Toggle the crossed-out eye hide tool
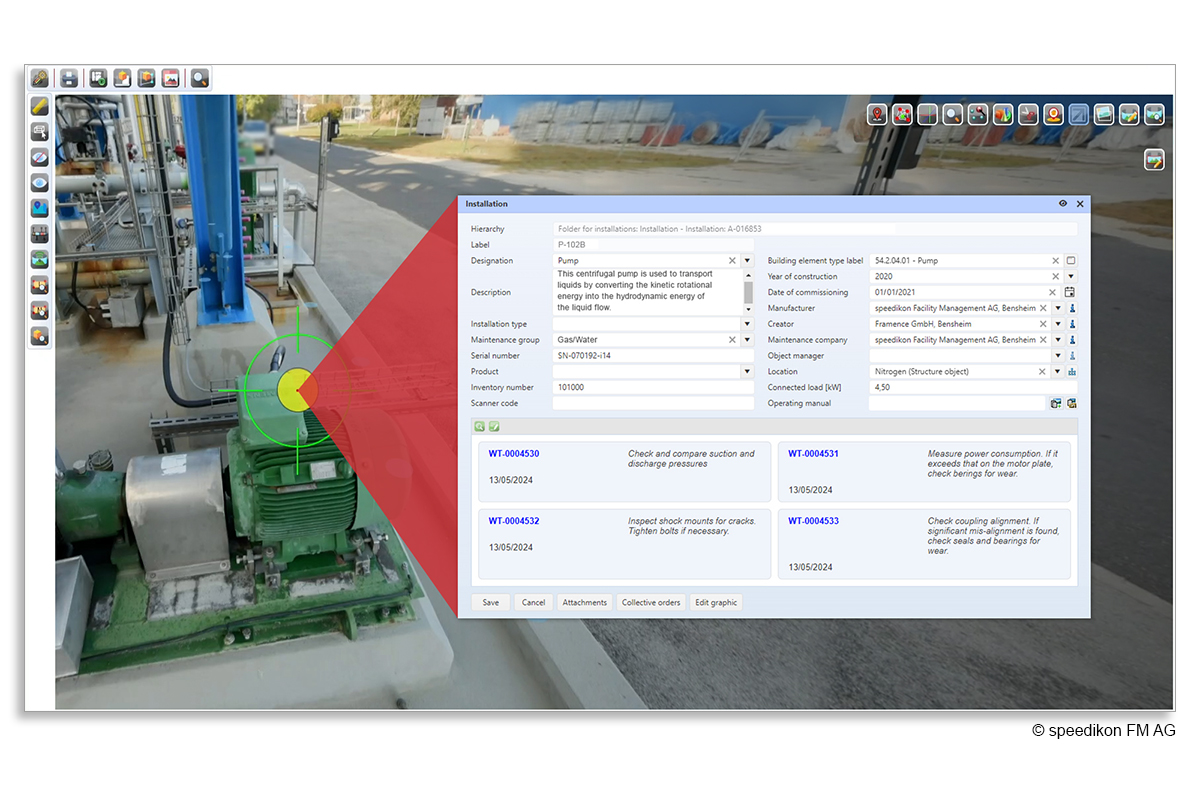This screenshot has width=1200, height=800. (40, 157)
